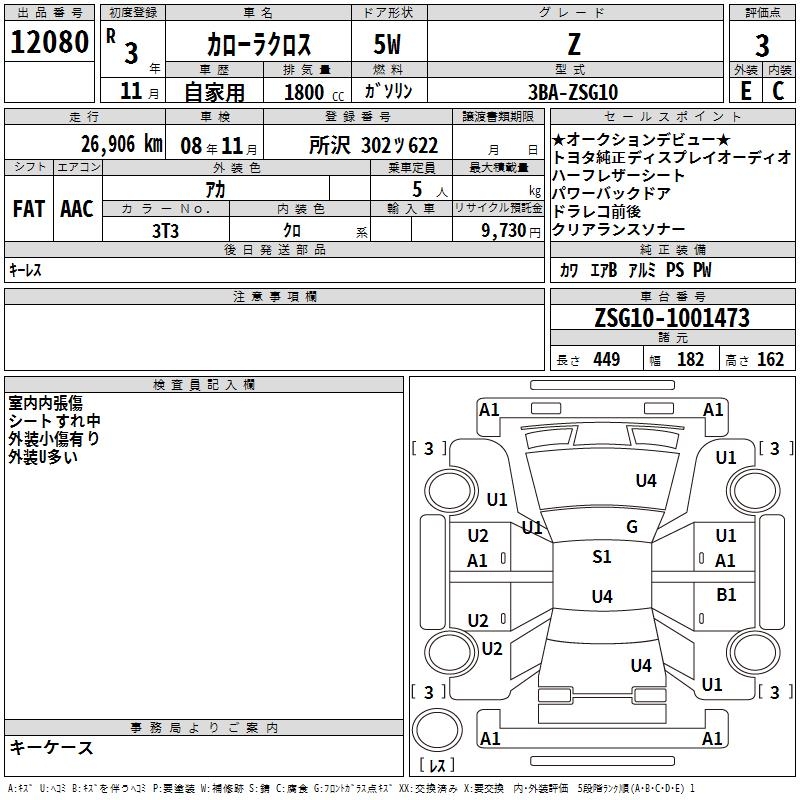Click the color number 3T3
Image resolution: width=800 pixels, height=800 pixels.
(165, 231)
